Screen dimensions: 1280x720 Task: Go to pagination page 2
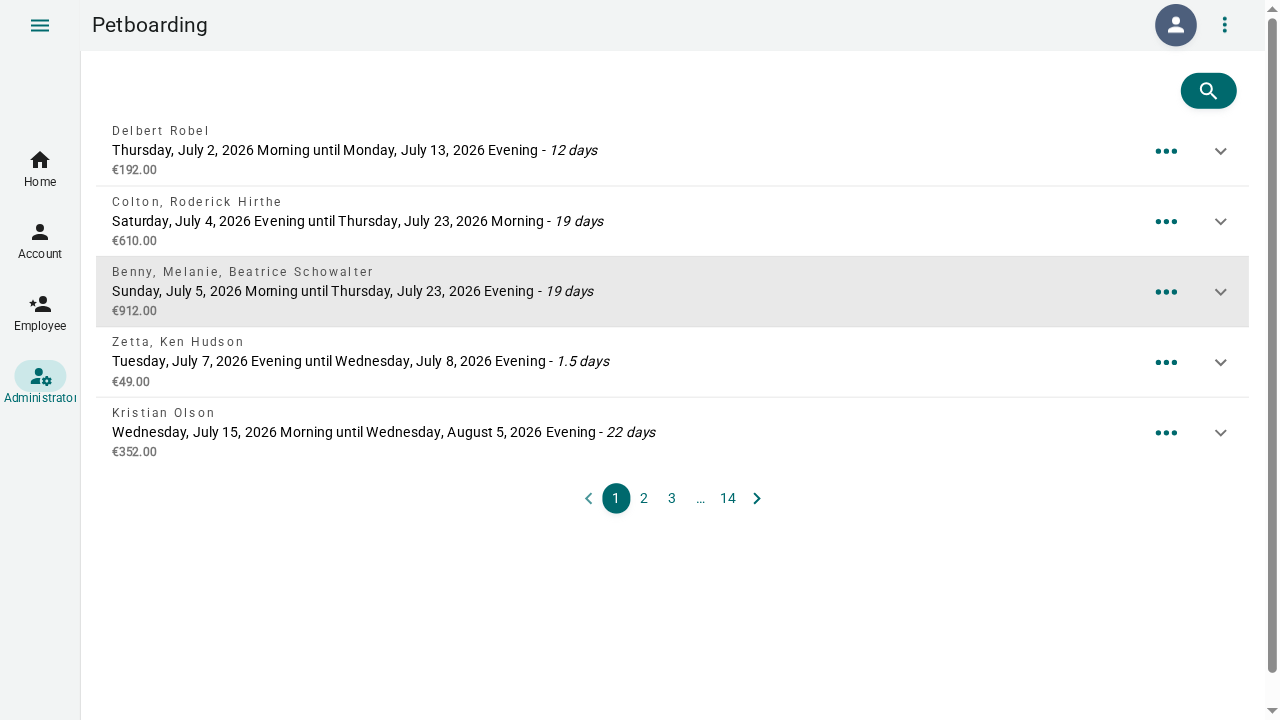(x=644, y=498)
